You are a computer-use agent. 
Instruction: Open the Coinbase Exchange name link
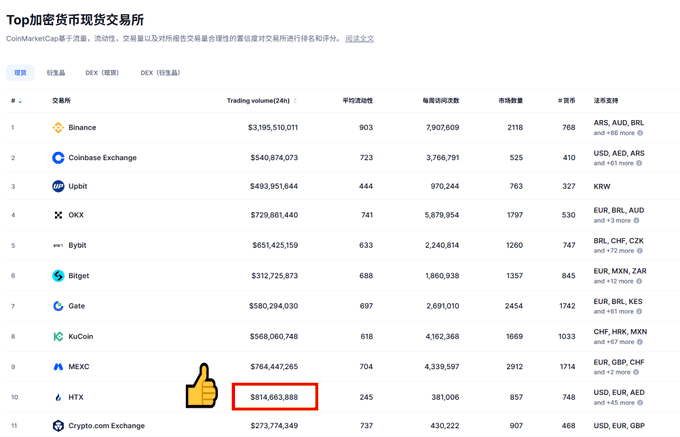pos(102,158)
